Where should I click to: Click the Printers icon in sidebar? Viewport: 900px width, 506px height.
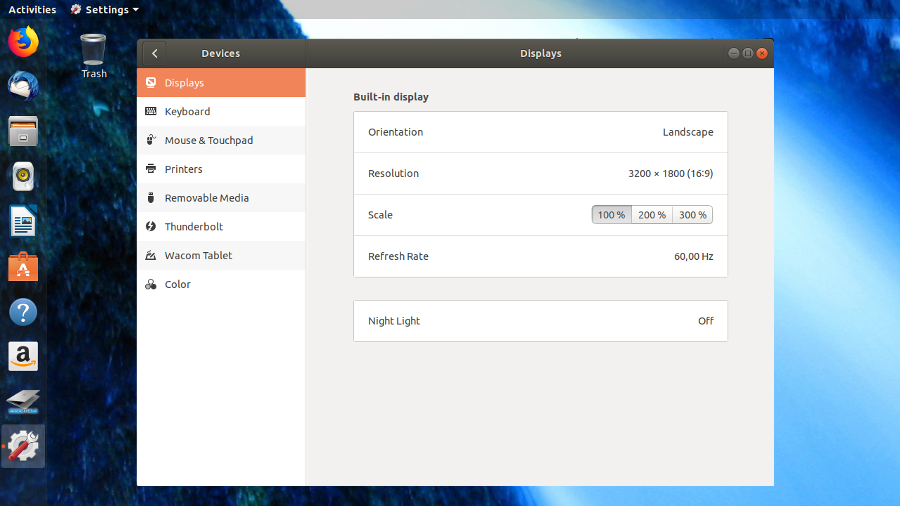pyautogui.click(x=151, y=169)
